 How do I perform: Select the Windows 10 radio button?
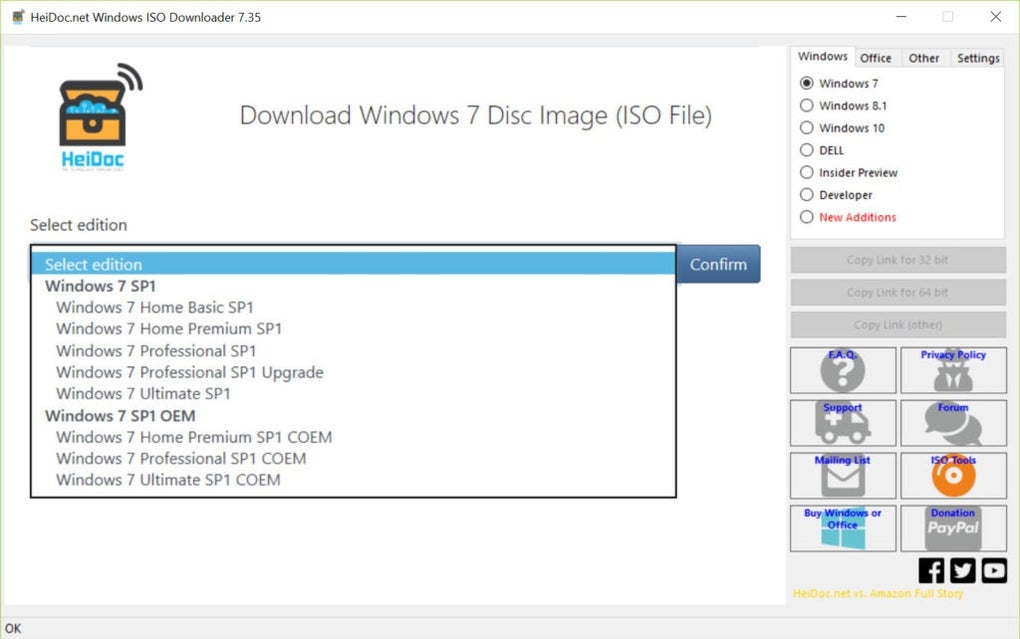point(807,128)
